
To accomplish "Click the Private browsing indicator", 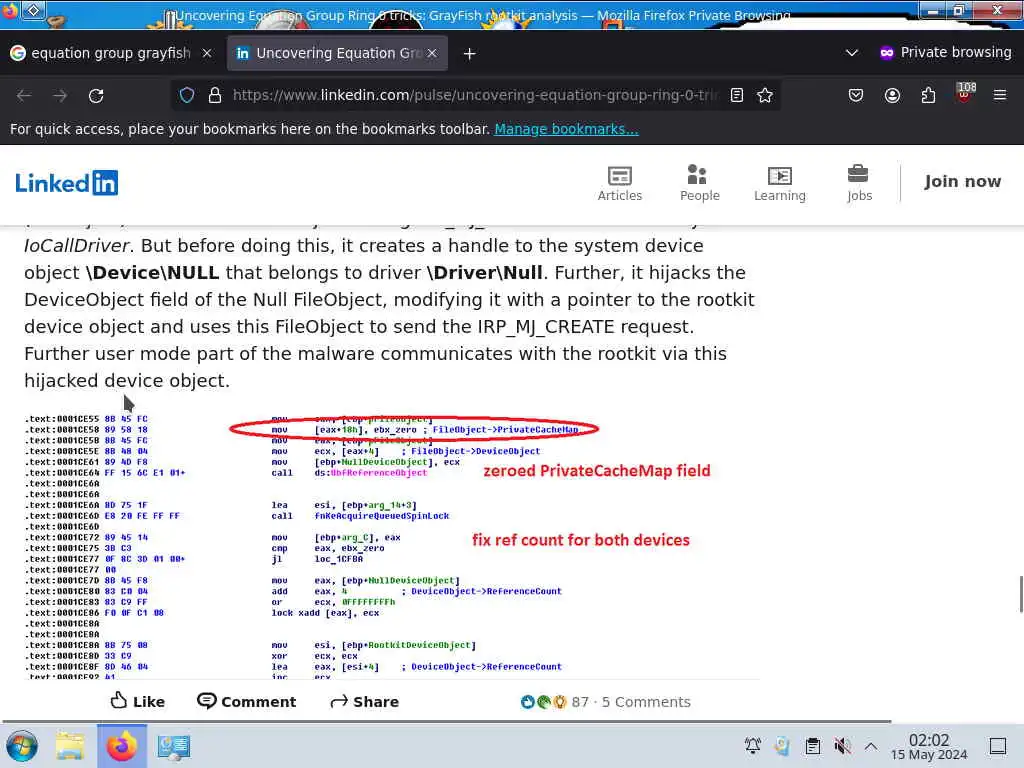I will click(945, 53).
